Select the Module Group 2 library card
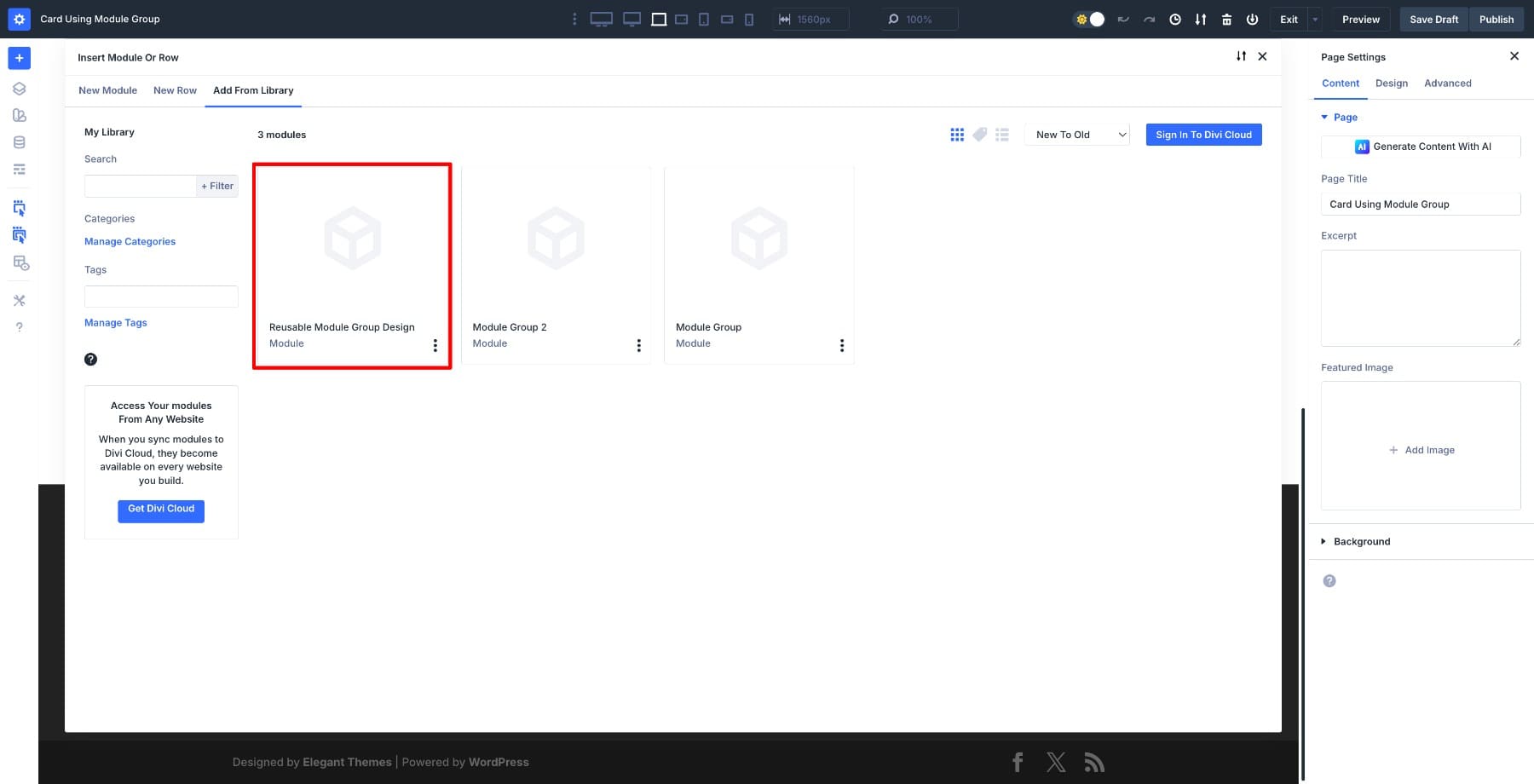The height and width of the screenshot is (784, 1534). click(x=556, y=264)
